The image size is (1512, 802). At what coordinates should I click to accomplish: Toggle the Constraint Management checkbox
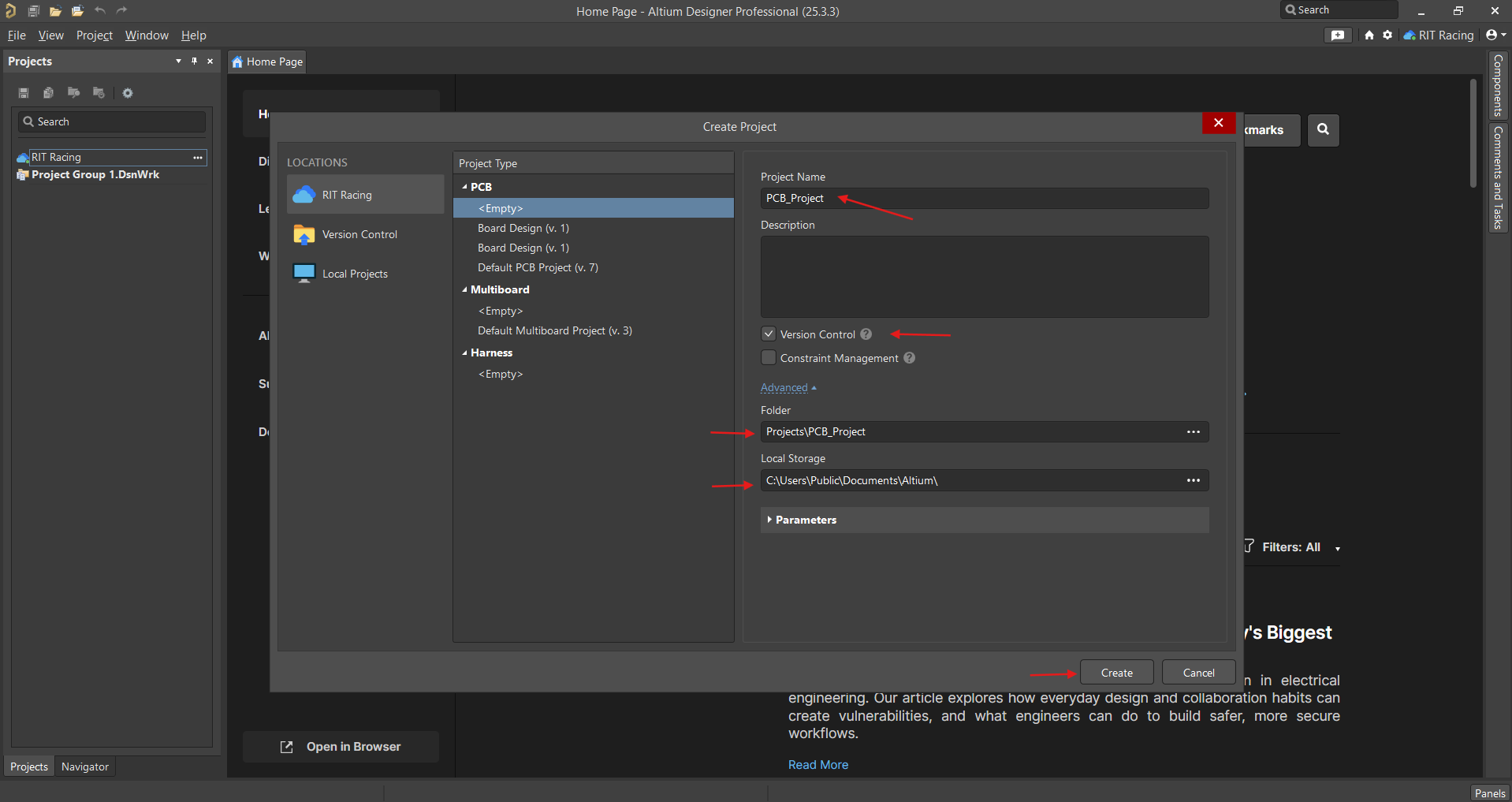[769, 357]
